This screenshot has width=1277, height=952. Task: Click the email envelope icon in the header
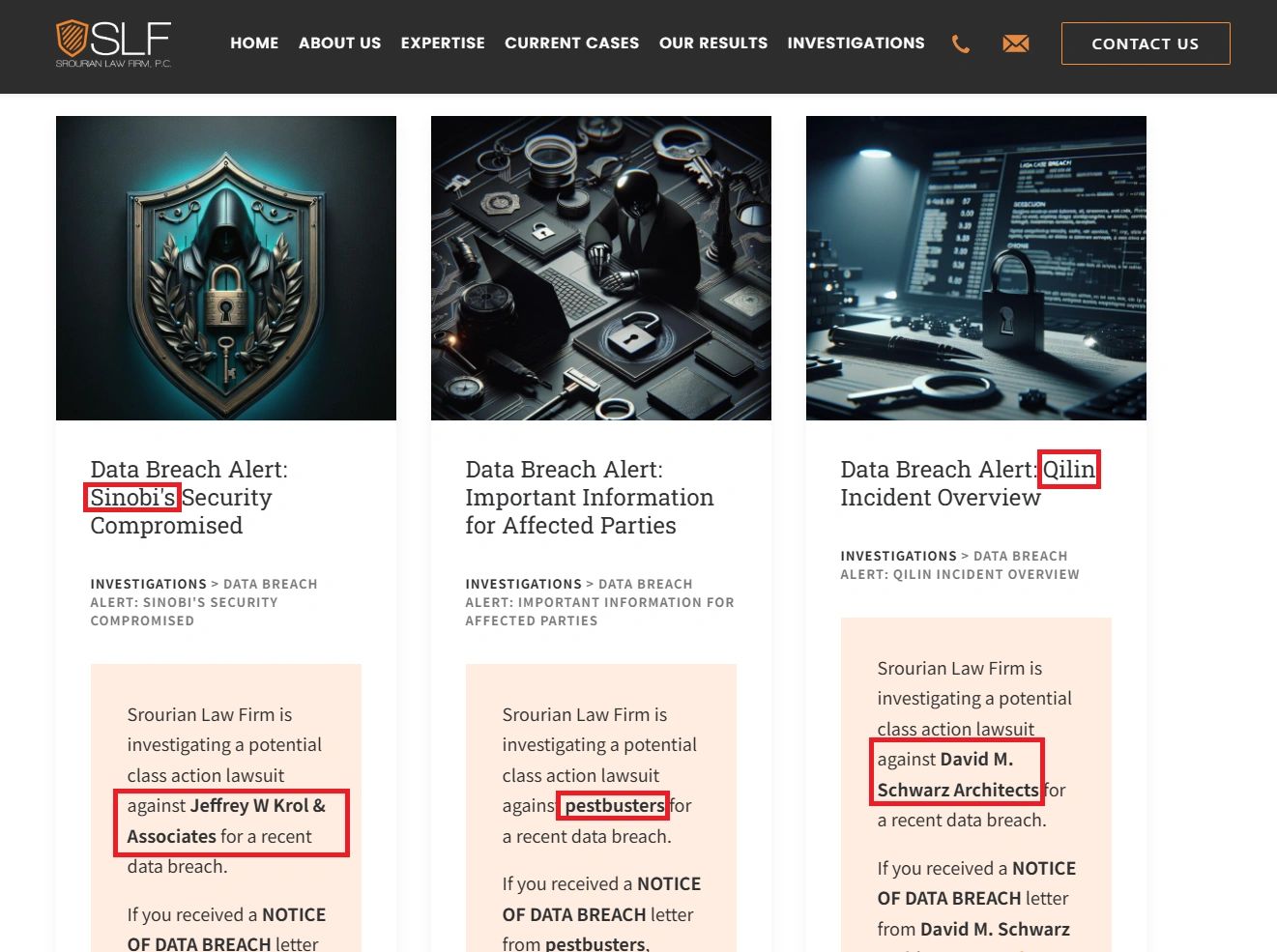[x=1016, y=43]
